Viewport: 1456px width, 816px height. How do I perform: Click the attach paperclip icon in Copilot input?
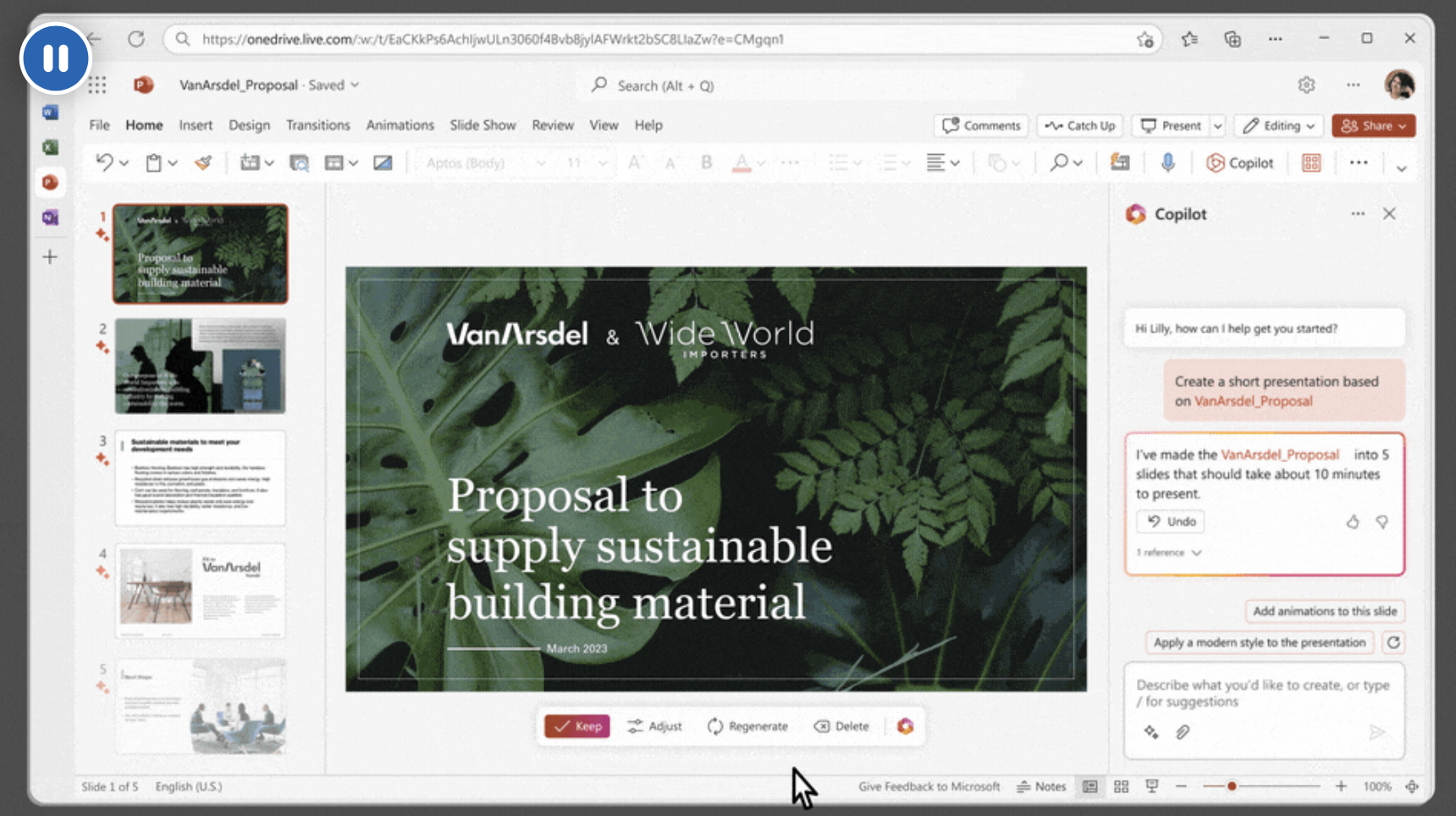pyautogui.click(x=1183, y=732)
